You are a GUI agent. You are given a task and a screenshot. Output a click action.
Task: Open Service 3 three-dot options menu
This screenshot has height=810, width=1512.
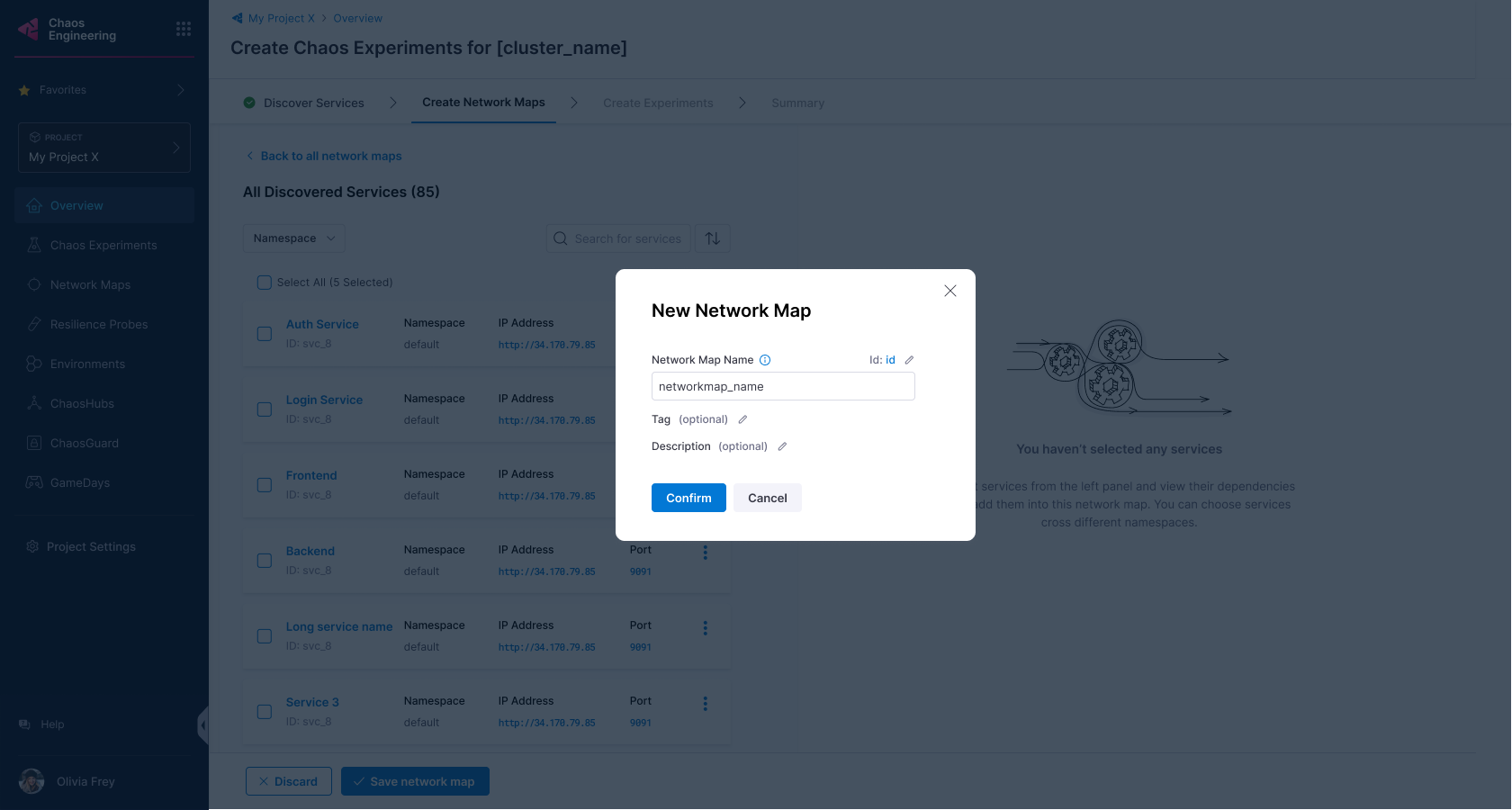click(x=706, y=704)
